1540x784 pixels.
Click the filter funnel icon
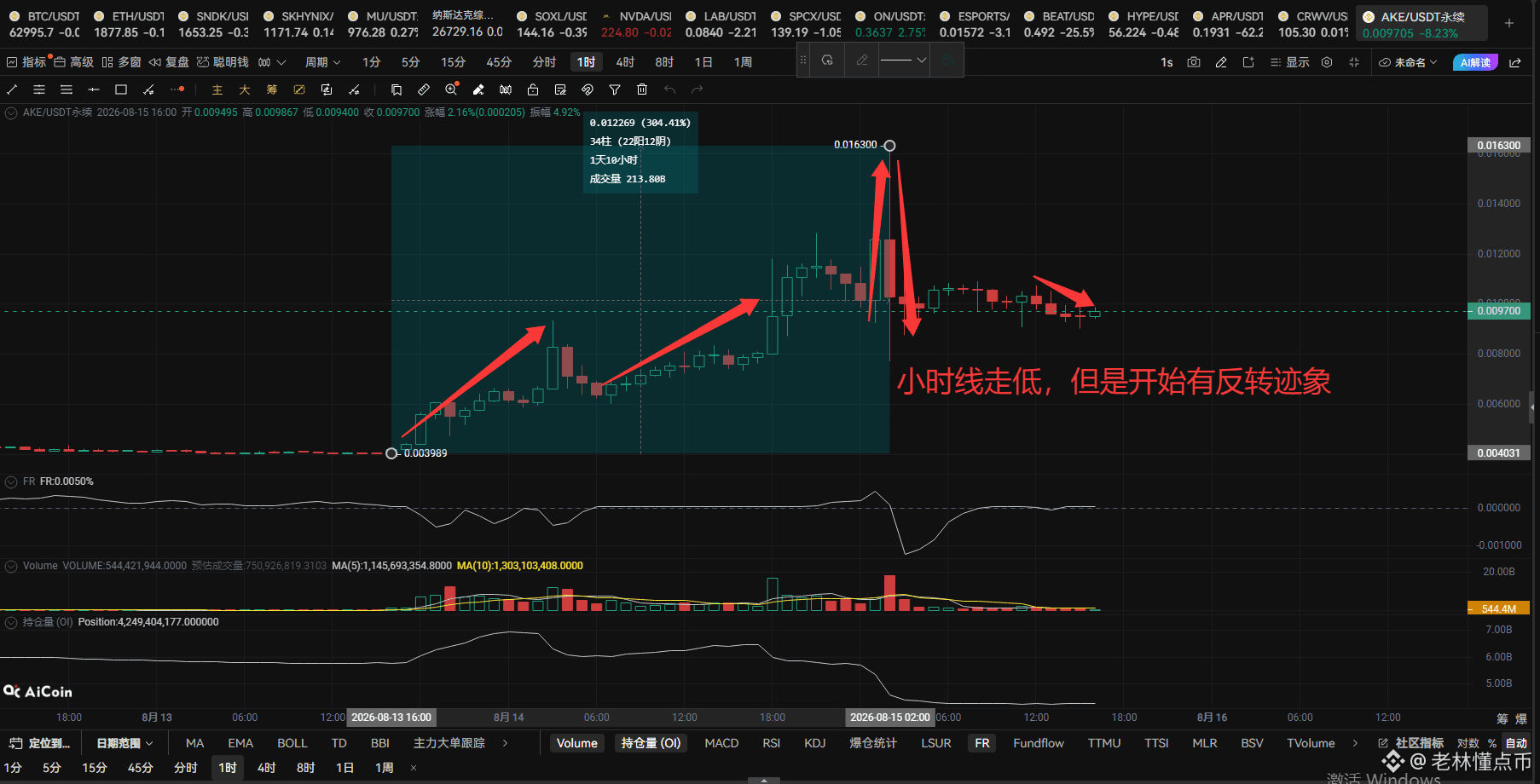615,89
